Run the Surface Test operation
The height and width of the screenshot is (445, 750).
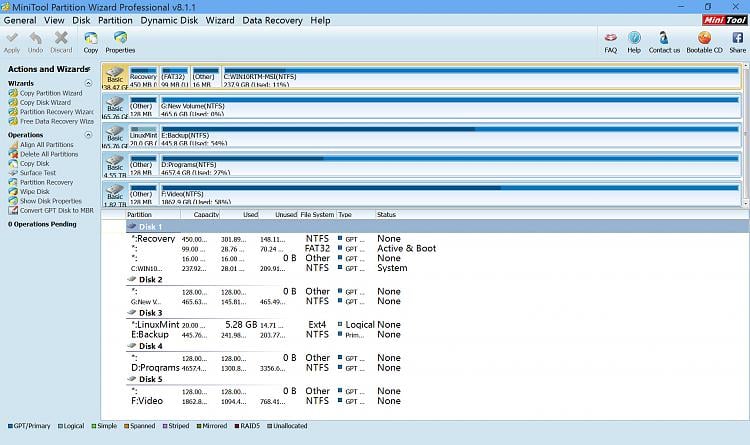32,173
